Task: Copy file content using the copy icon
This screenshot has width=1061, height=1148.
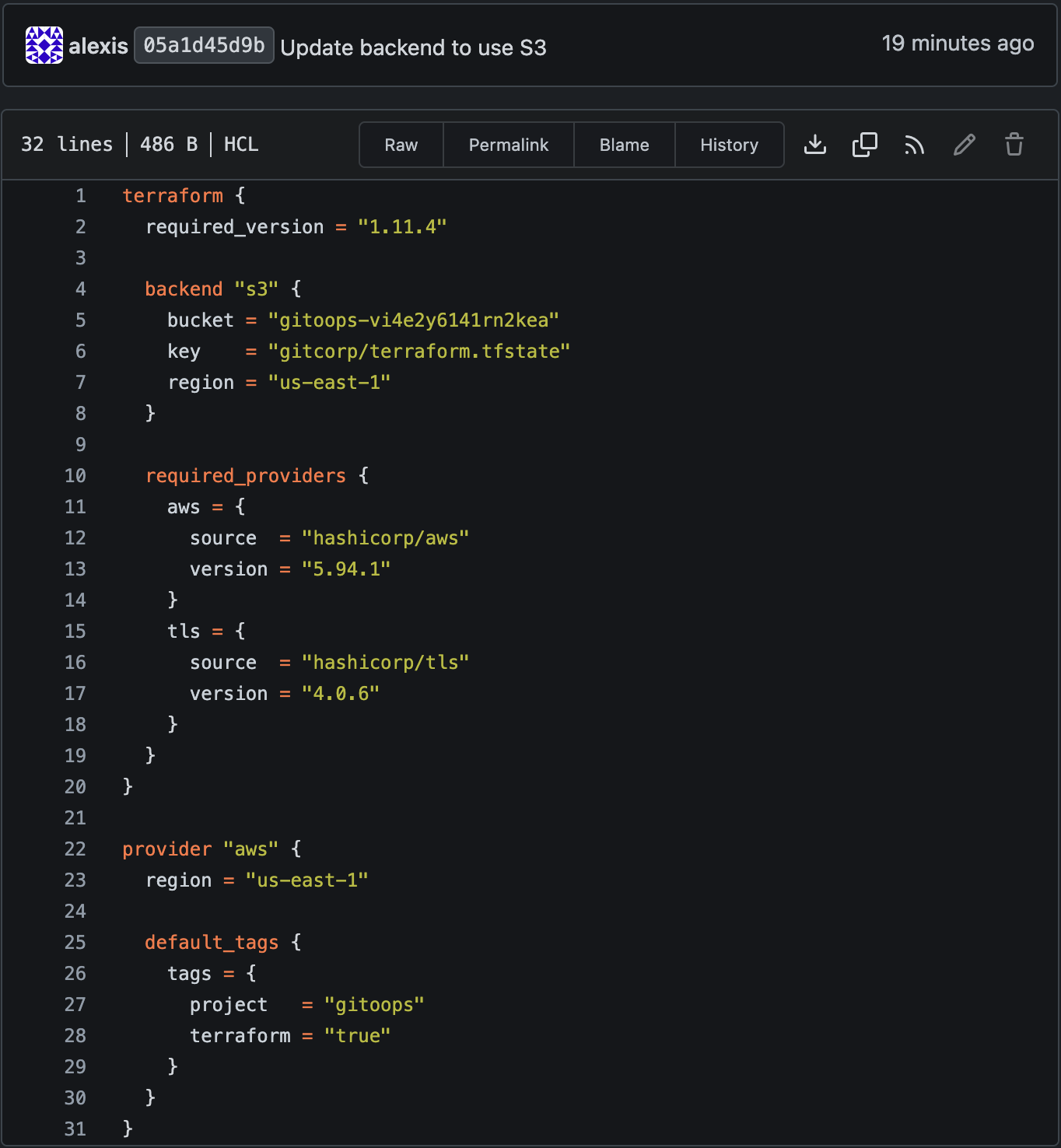Action: click(x=865, y=145)
